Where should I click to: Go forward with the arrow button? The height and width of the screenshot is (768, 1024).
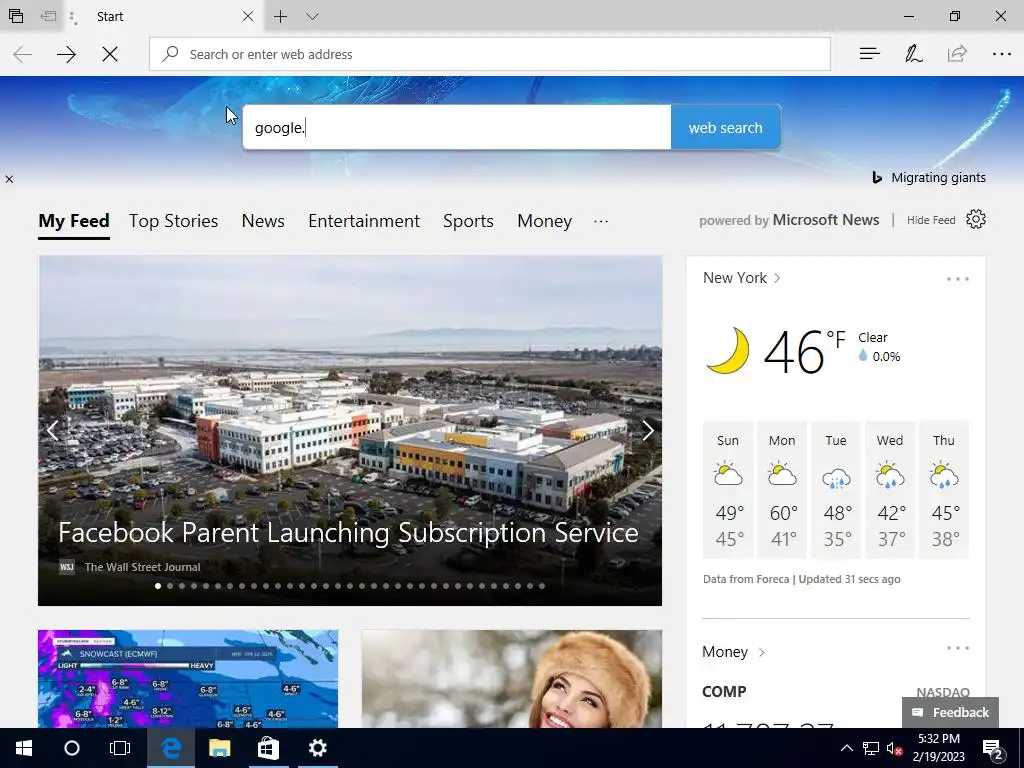tap(66, 54)
